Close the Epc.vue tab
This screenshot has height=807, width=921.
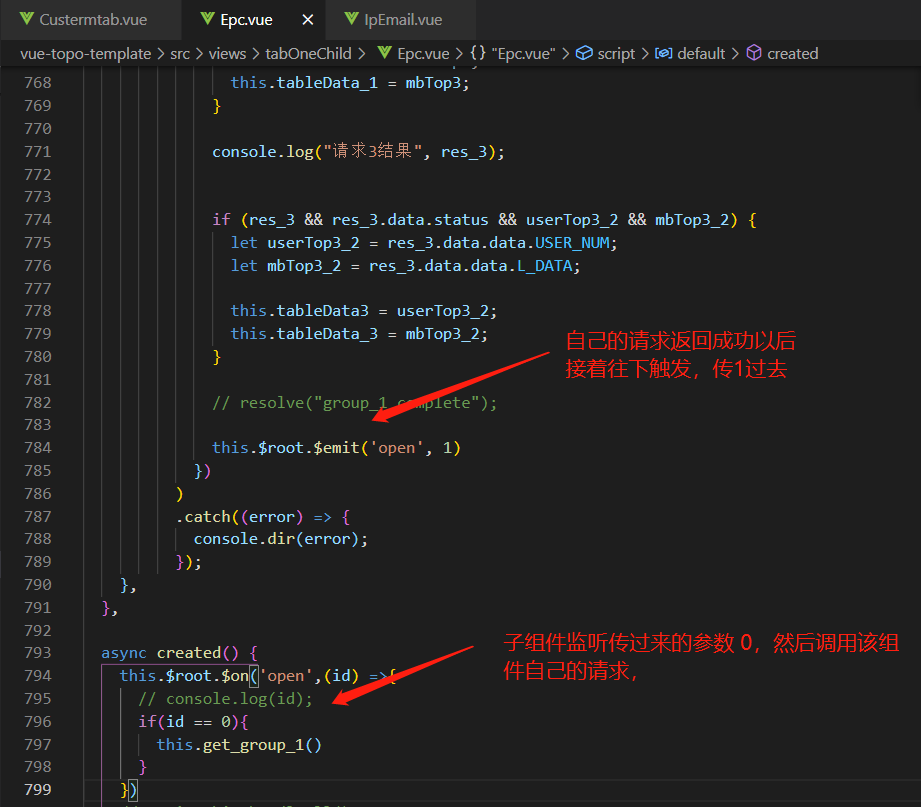click(x=308, y=19)
